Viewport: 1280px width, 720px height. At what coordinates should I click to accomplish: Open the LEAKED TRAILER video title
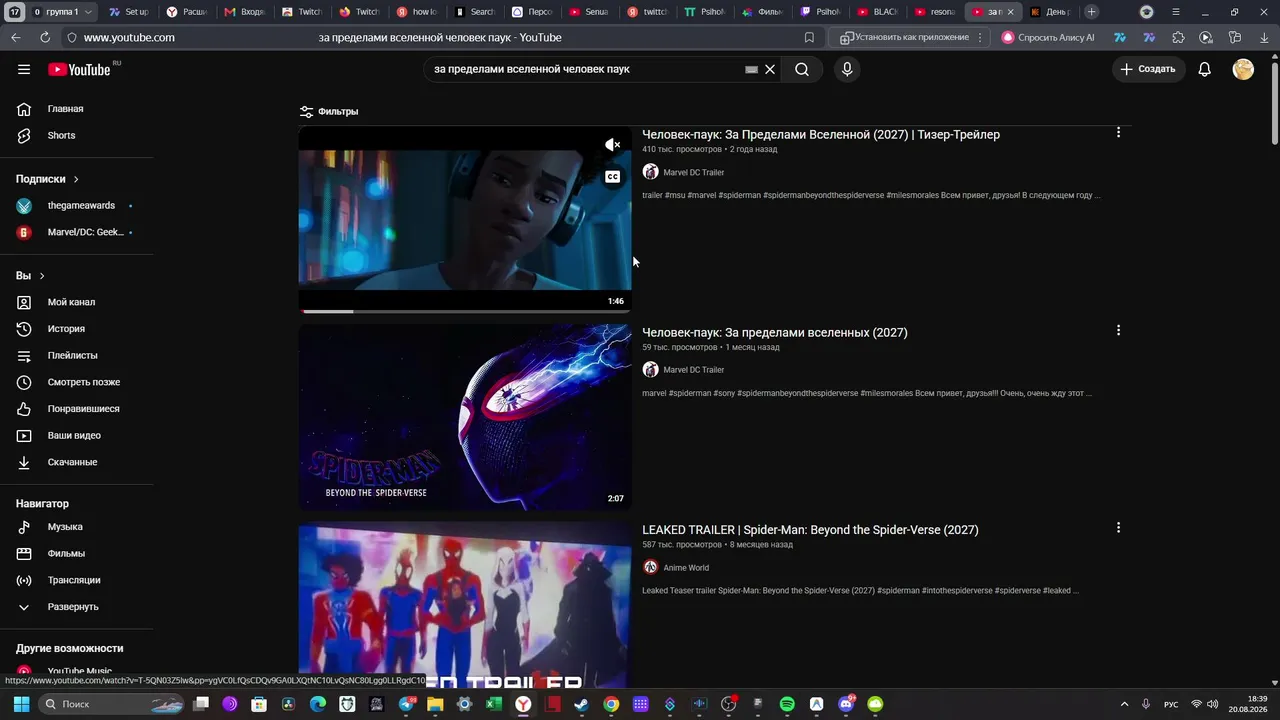(x=810, y=530)
